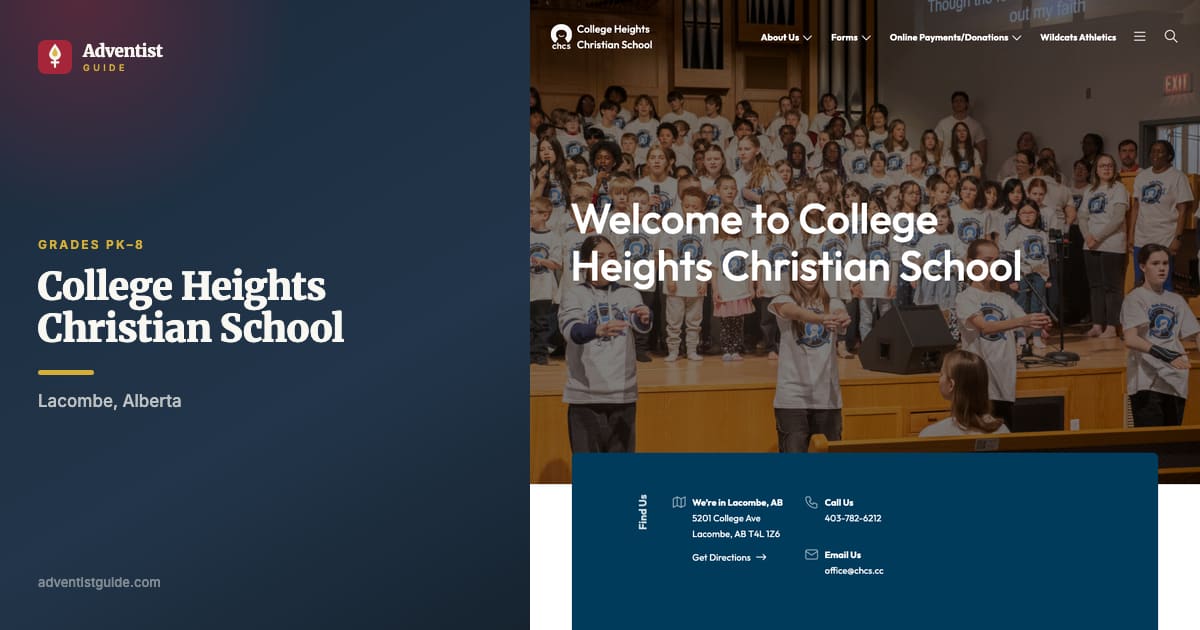Click the CHCS school logo icon
Image resolution: width=1200 pixels, height=630 pixels.
pyautogui.click(x=561, y=37)
